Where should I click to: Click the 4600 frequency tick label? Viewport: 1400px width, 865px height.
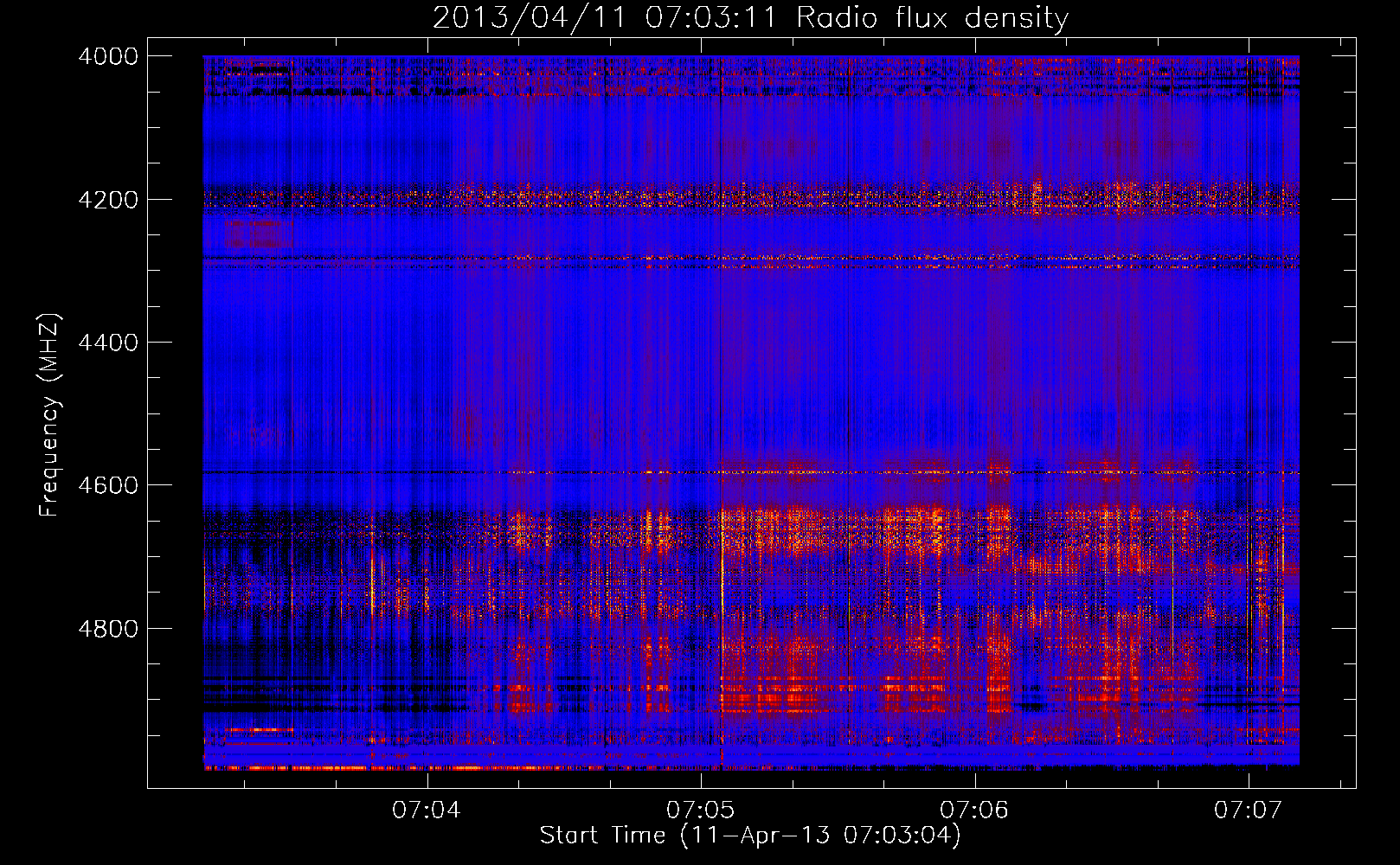(x=108, y=485)
